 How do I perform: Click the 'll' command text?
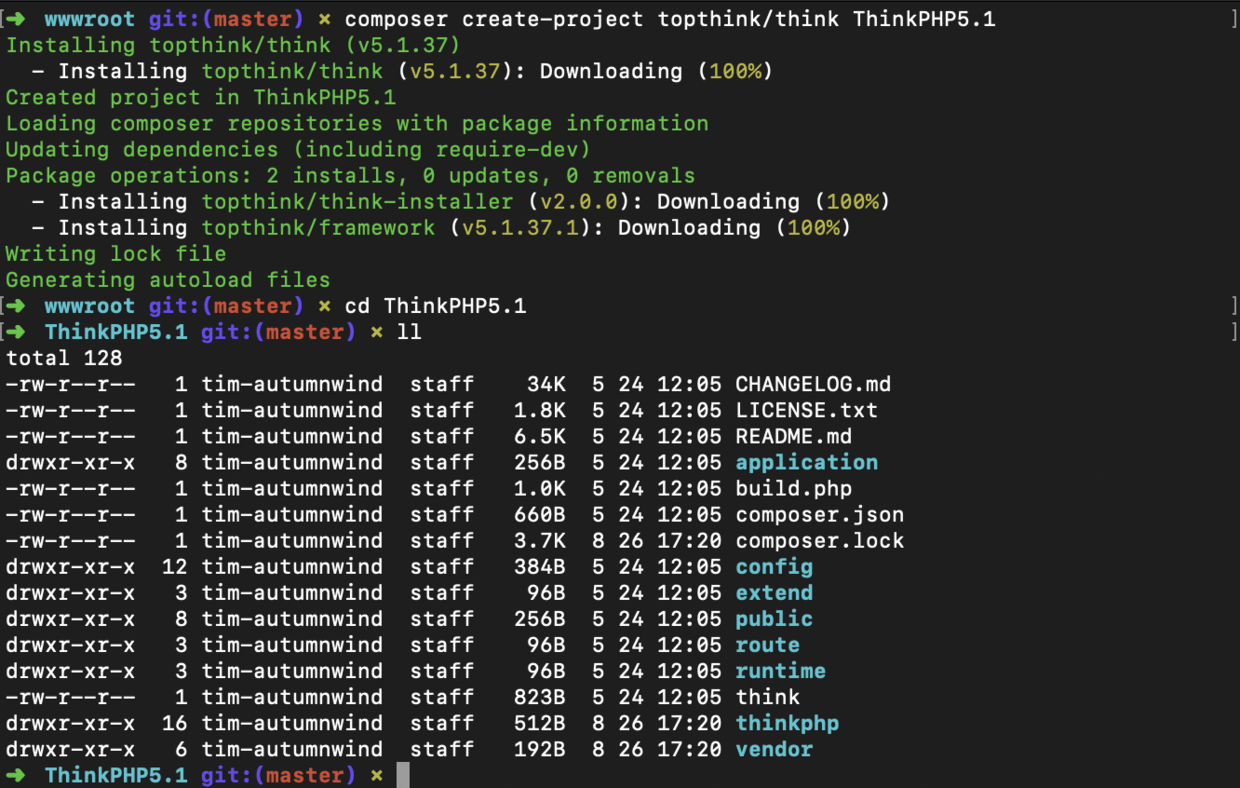tap(409, 332)
